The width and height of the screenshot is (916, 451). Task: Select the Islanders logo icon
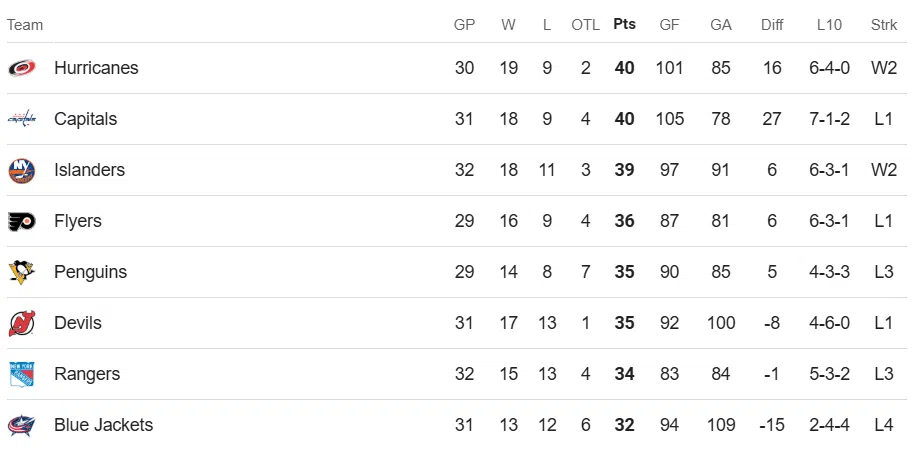[x=22, y=170]
